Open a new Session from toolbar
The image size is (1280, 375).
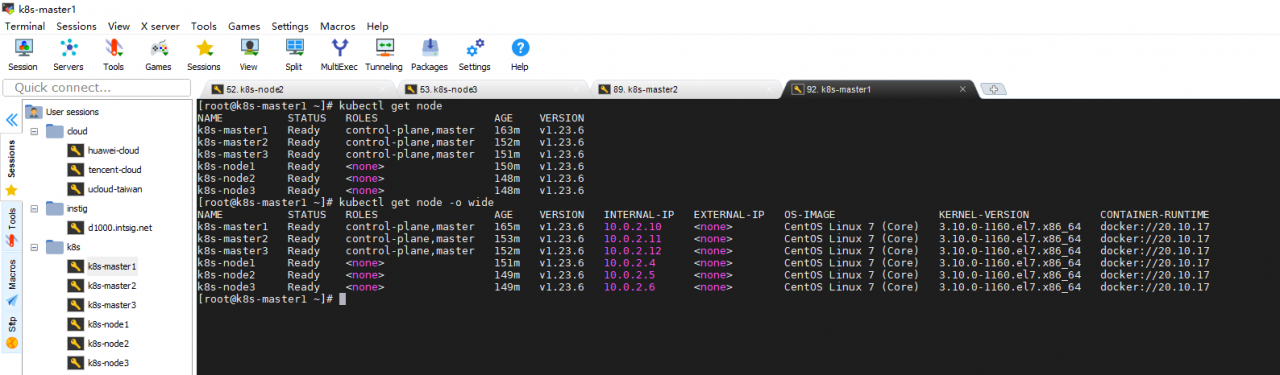[x=23, y=54]
